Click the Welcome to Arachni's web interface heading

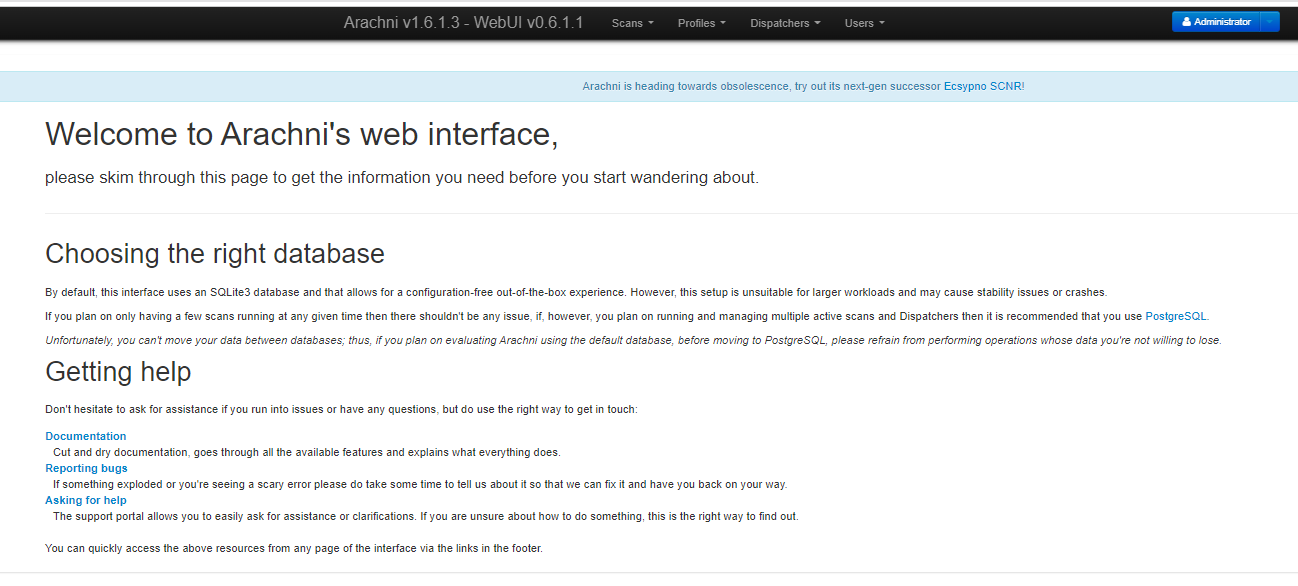pos(301,134)
